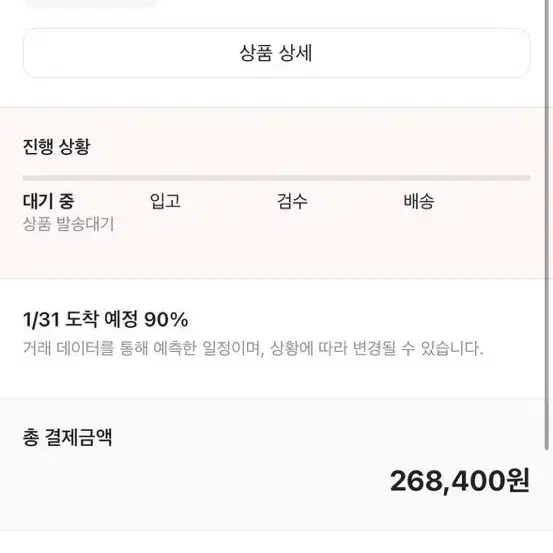Open the 상품 상세 product details button

[276, 53]
